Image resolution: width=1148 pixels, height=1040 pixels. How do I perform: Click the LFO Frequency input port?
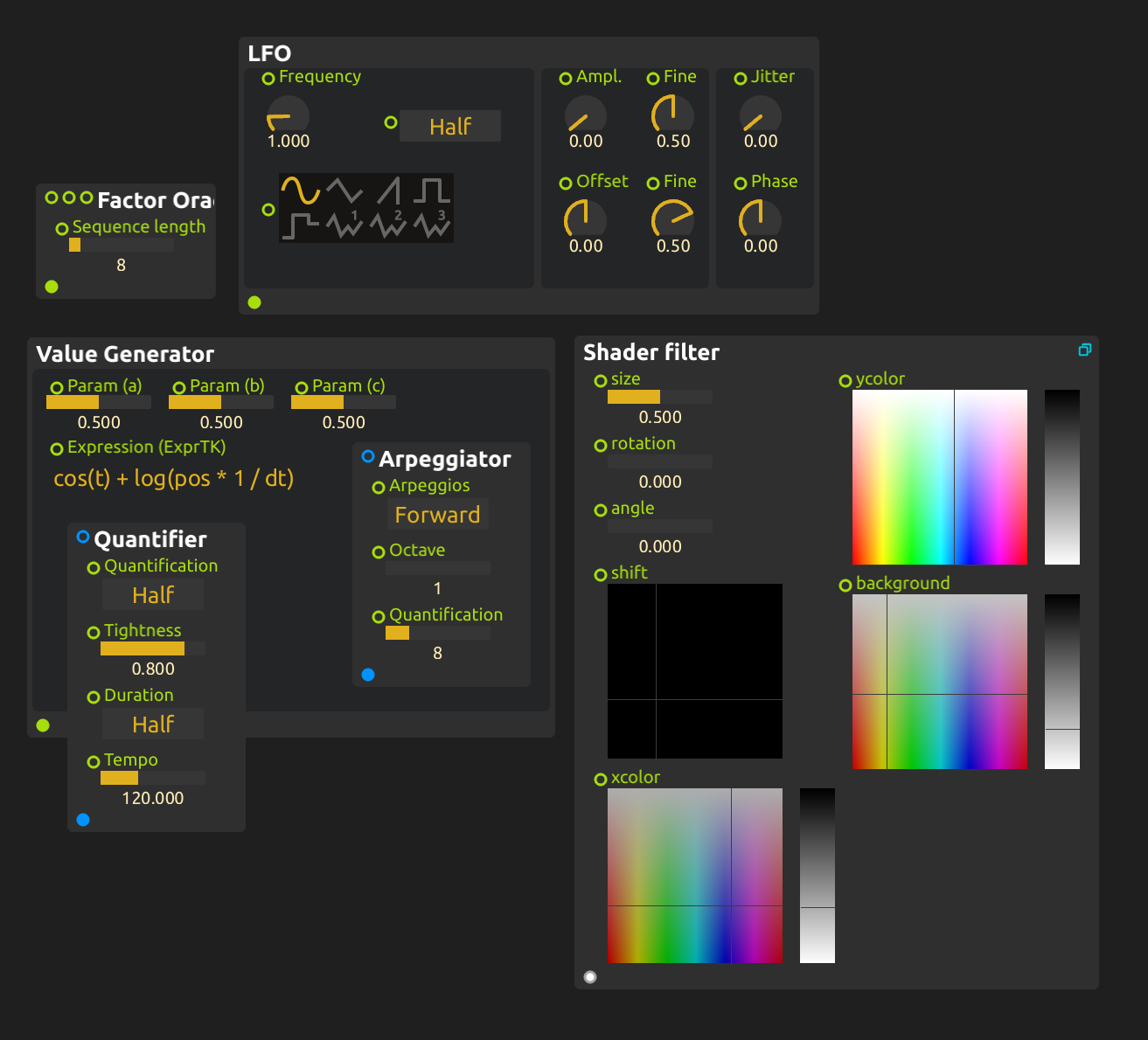coord(268,79)
